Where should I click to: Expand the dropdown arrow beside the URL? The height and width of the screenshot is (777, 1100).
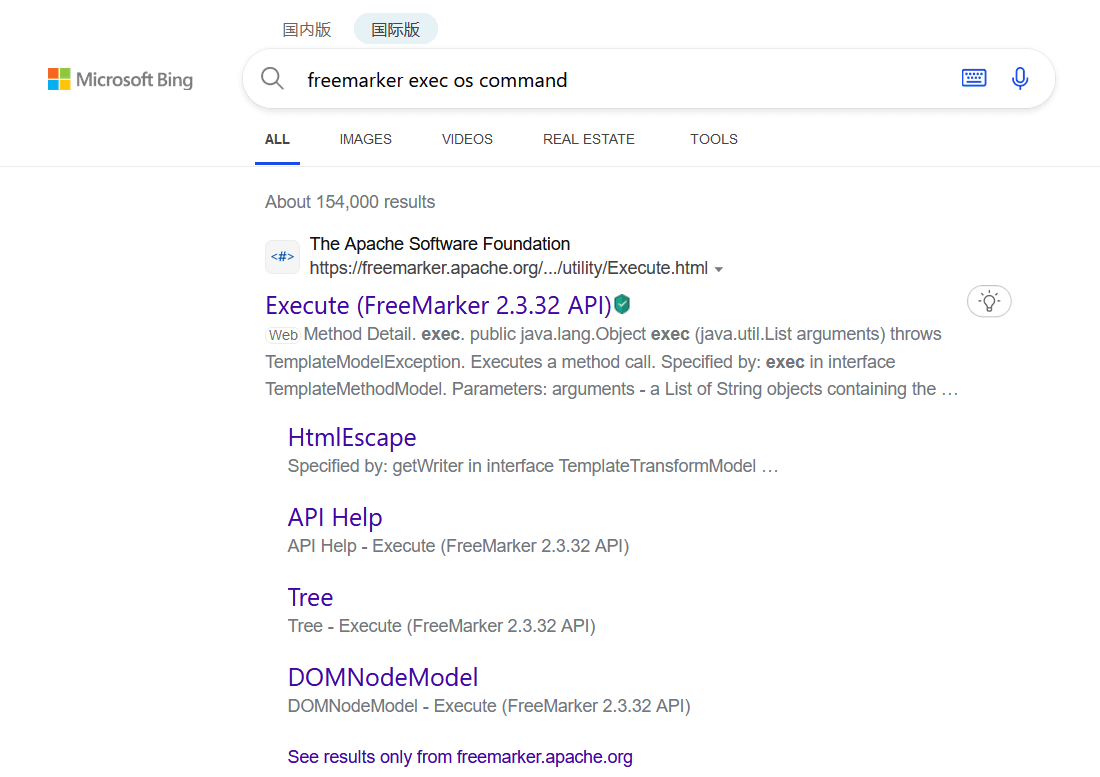pos(719,269)
